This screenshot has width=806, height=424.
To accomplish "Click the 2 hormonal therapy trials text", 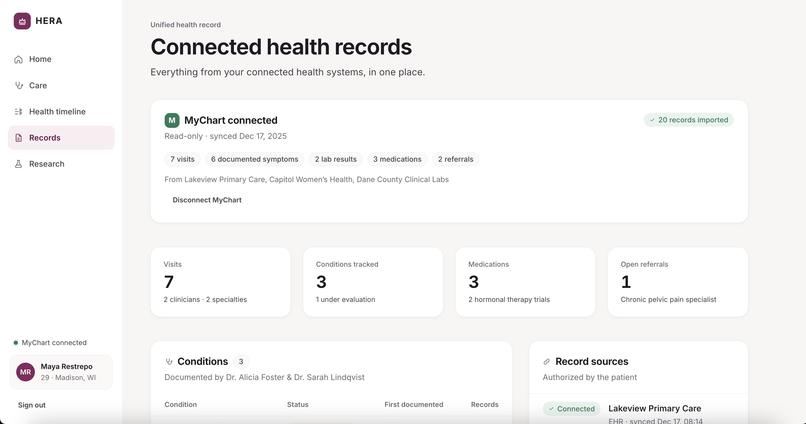I will coord(509,300).
